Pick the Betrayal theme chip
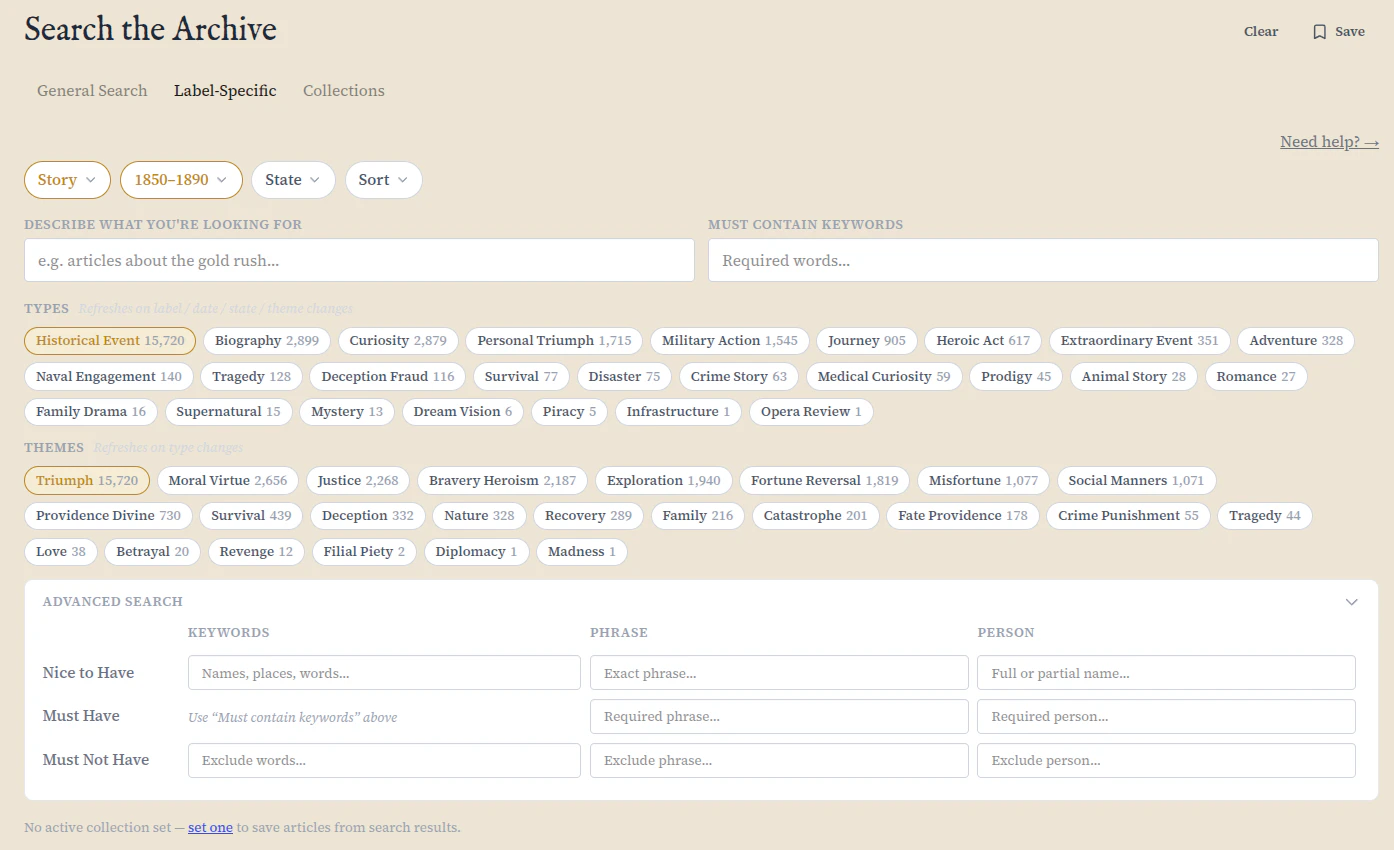The height and width of the screenshot is (850, 1394). [153, 552]
